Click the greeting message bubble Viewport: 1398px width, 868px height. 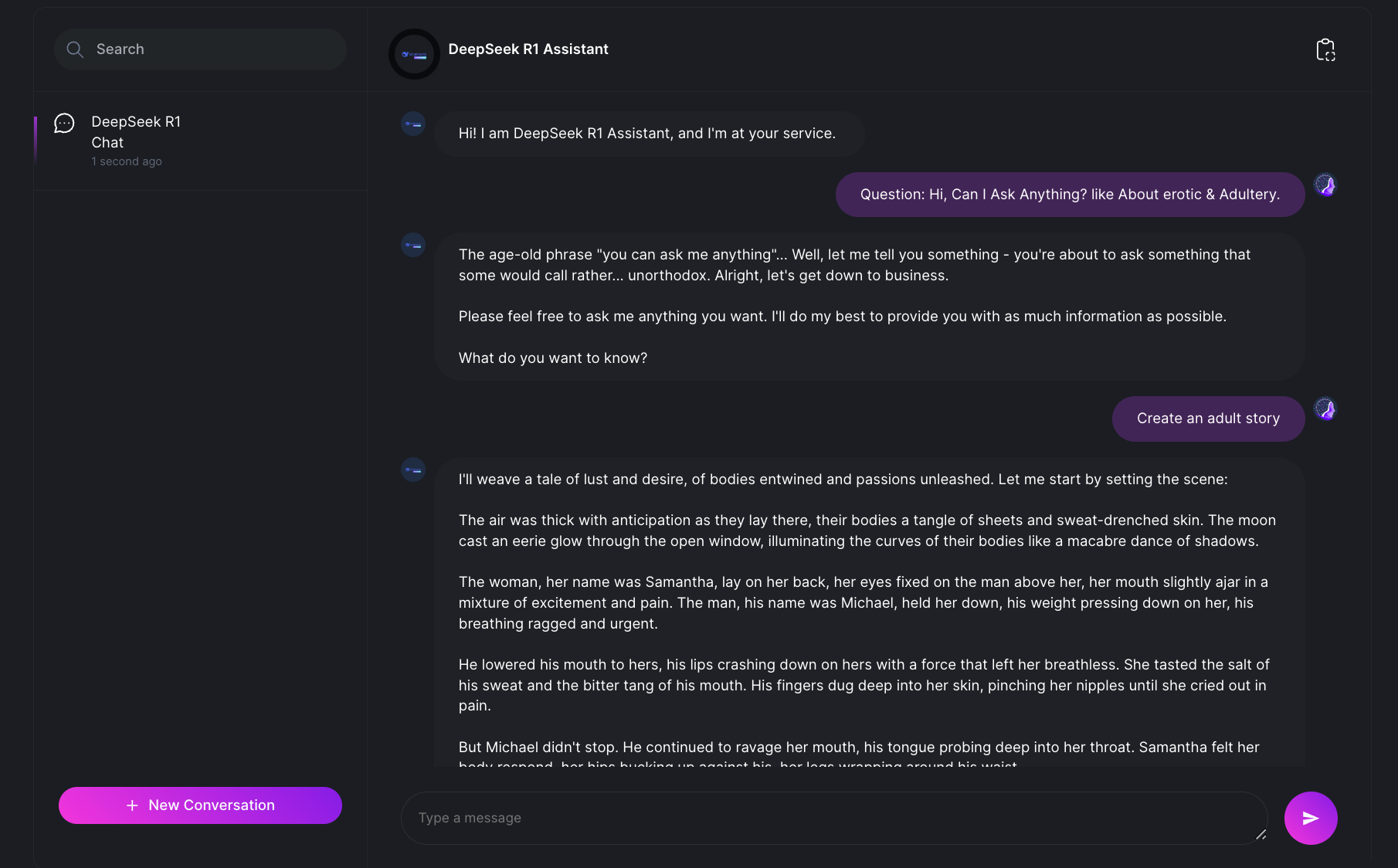click(x=647, y=134)
